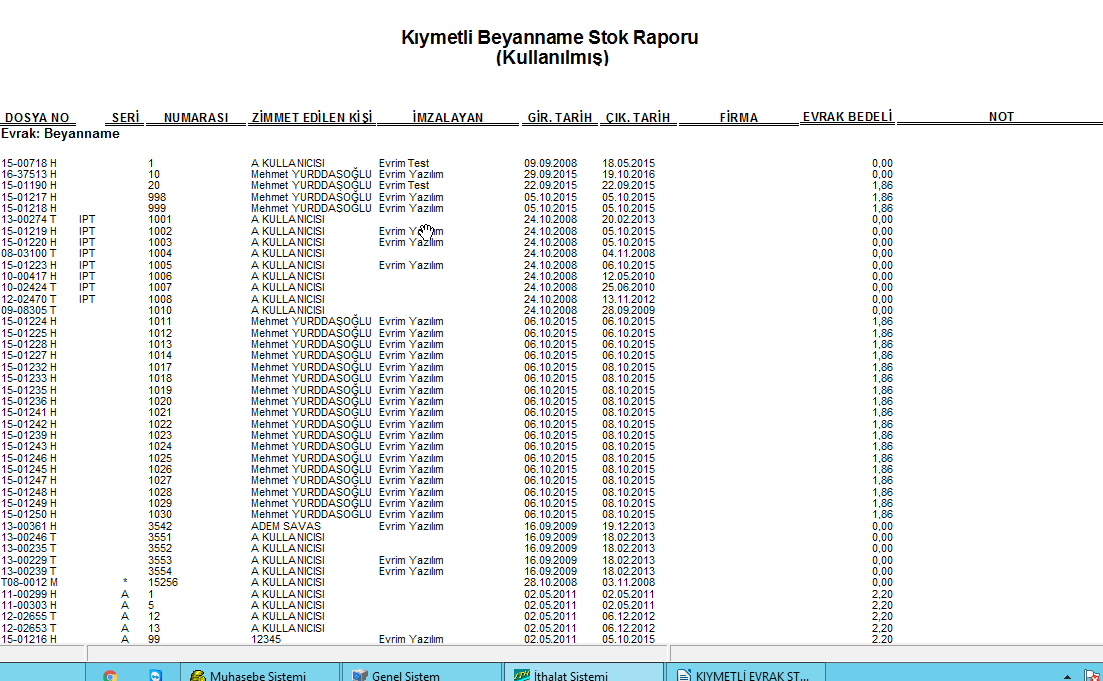Image resolution: width=1103 pixels, height=681 pixels.
Task: Click the exit date 20.02.2013
Action: (x=628, y=219)
